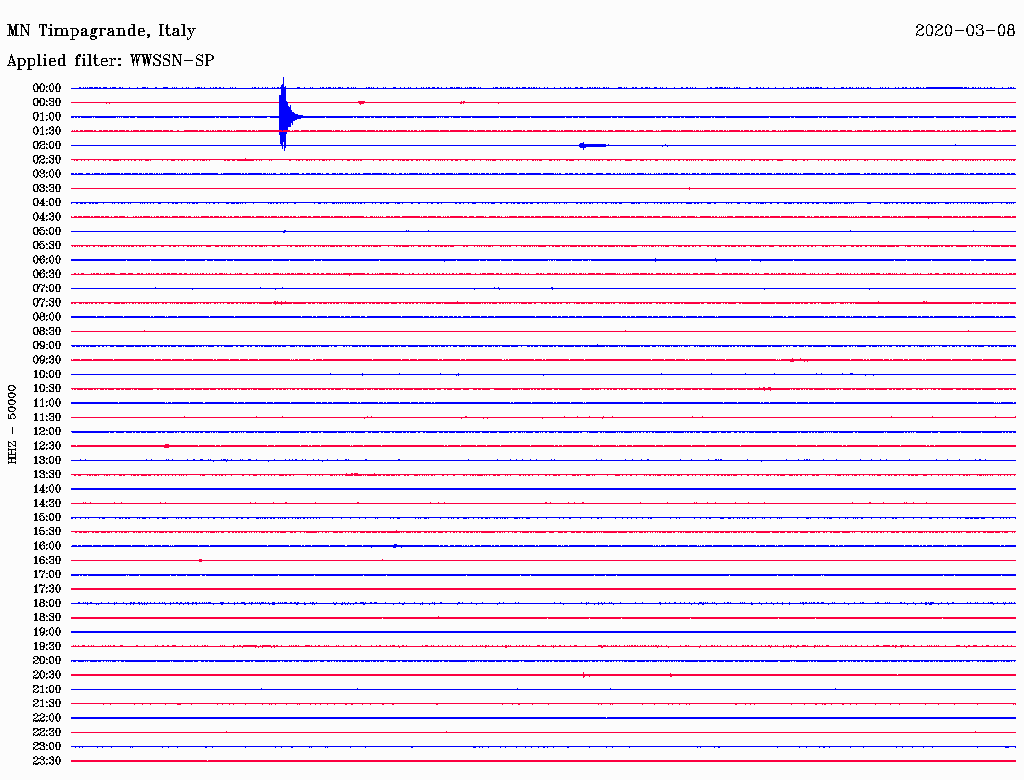Click the 18:00 noisy blue trace
This screenshot has height=780, width=1024.
click(x=543, y=603)
